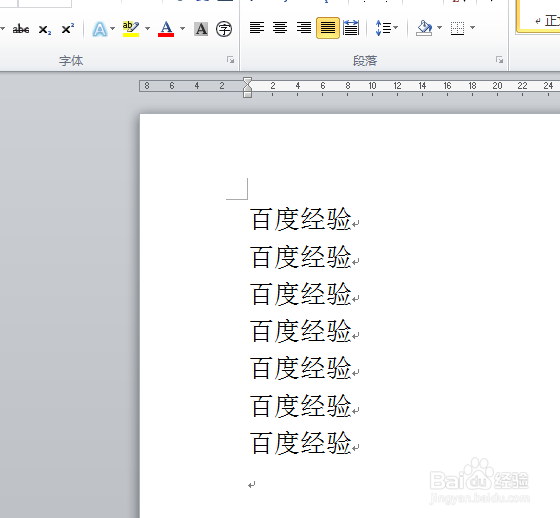Open highlight color dropdown arrow

click(147, 29)
